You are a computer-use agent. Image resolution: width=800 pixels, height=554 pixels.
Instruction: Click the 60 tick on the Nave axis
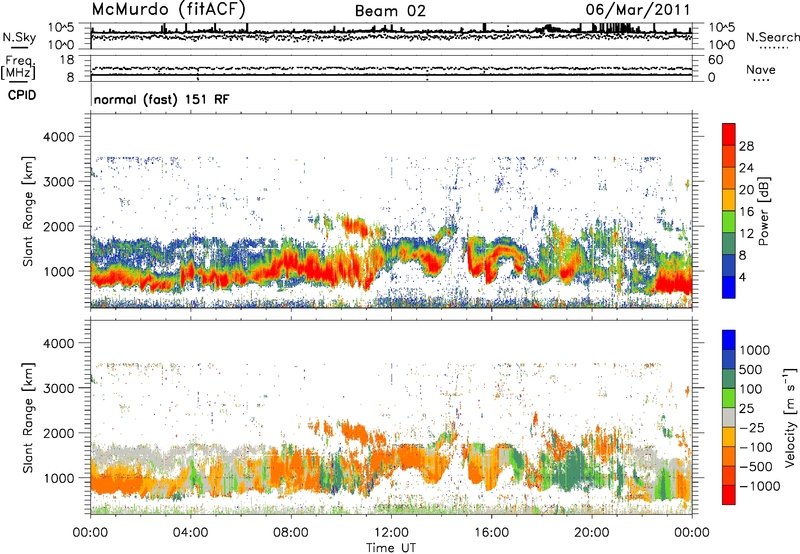(715, 60)
